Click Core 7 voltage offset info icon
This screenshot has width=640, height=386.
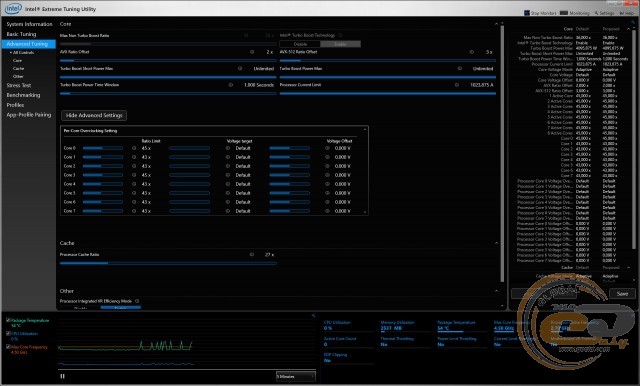(327, 211)
